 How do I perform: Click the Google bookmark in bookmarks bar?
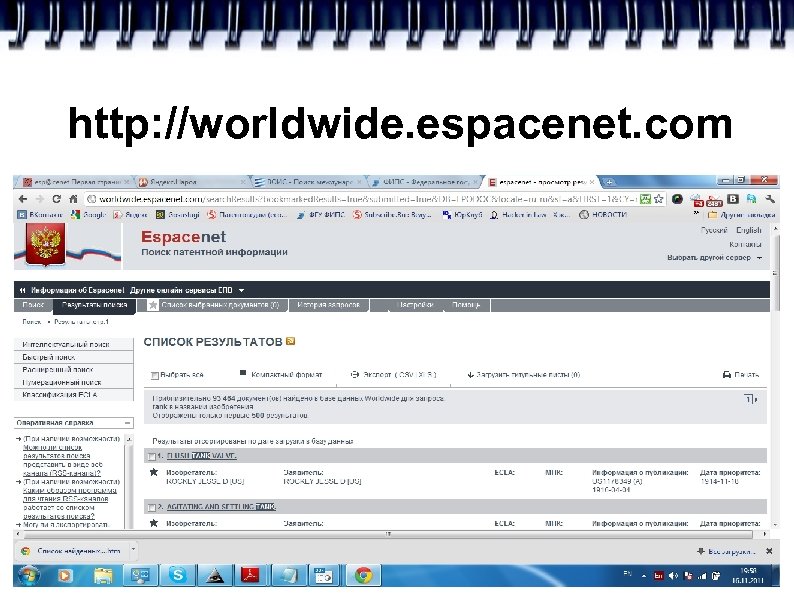click(x=89, y=215)
